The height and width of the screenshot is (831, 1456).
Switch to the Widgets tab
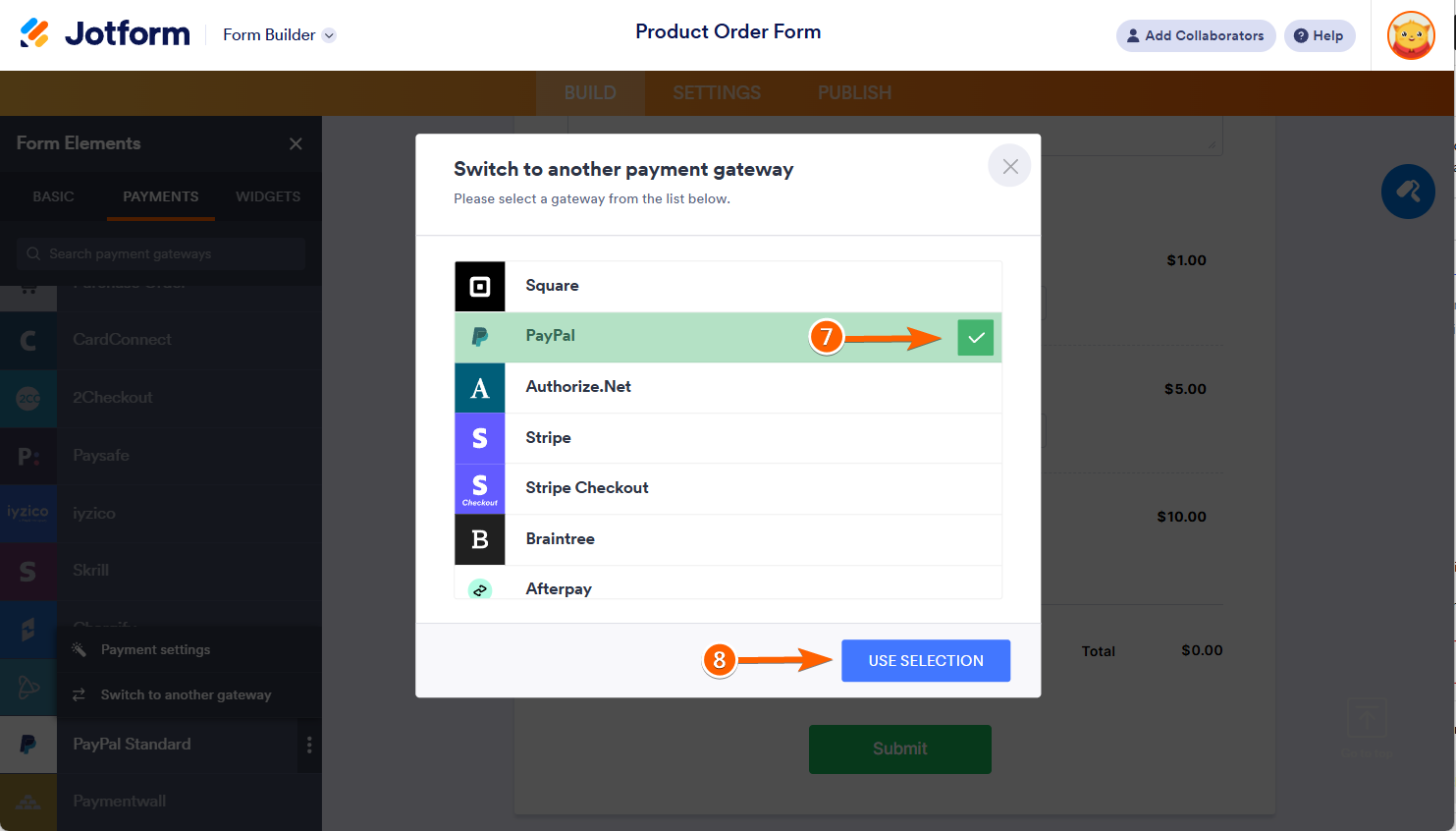pyautogui.click(x=268, y=196)
